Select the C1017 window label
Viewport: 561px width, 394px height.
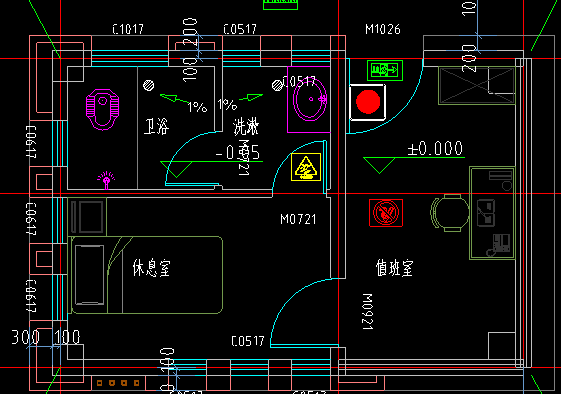[128, 29]
